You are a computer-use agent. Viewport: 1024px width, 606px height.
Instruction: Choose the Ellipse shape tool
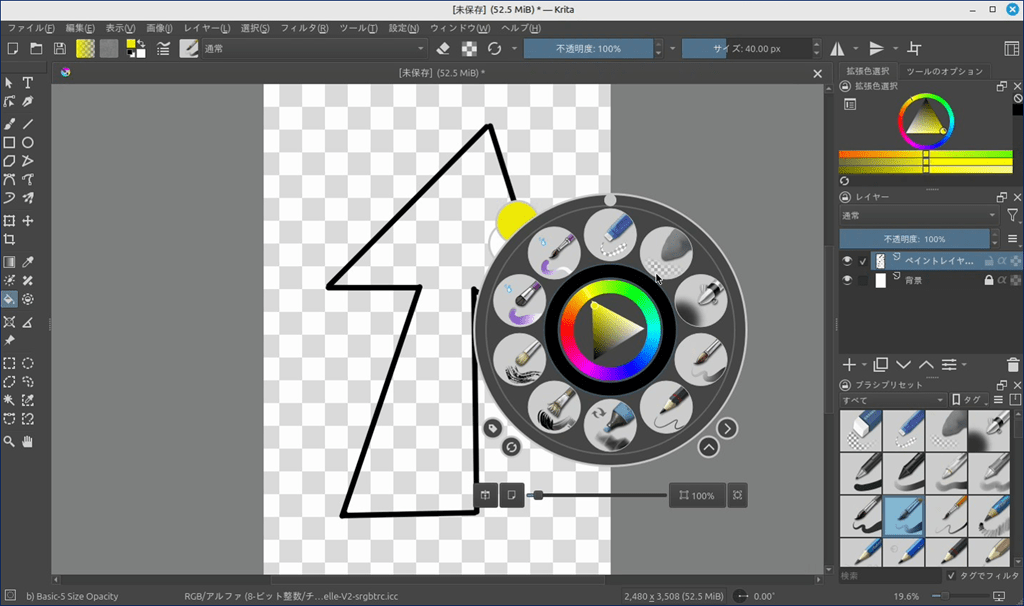tap(28, 142)
